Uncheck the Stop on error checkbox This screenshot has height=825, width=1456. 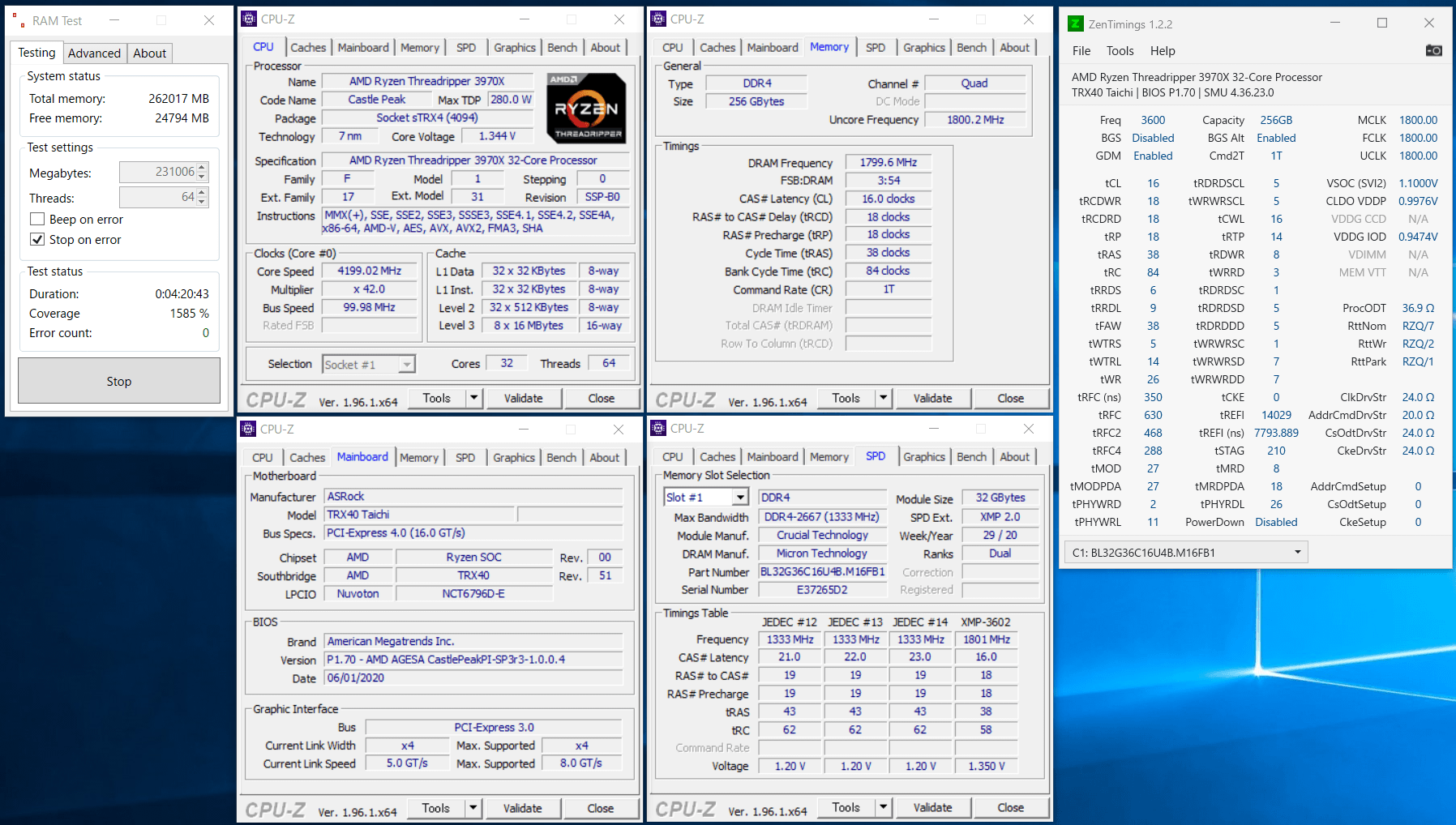coord(37,239)
